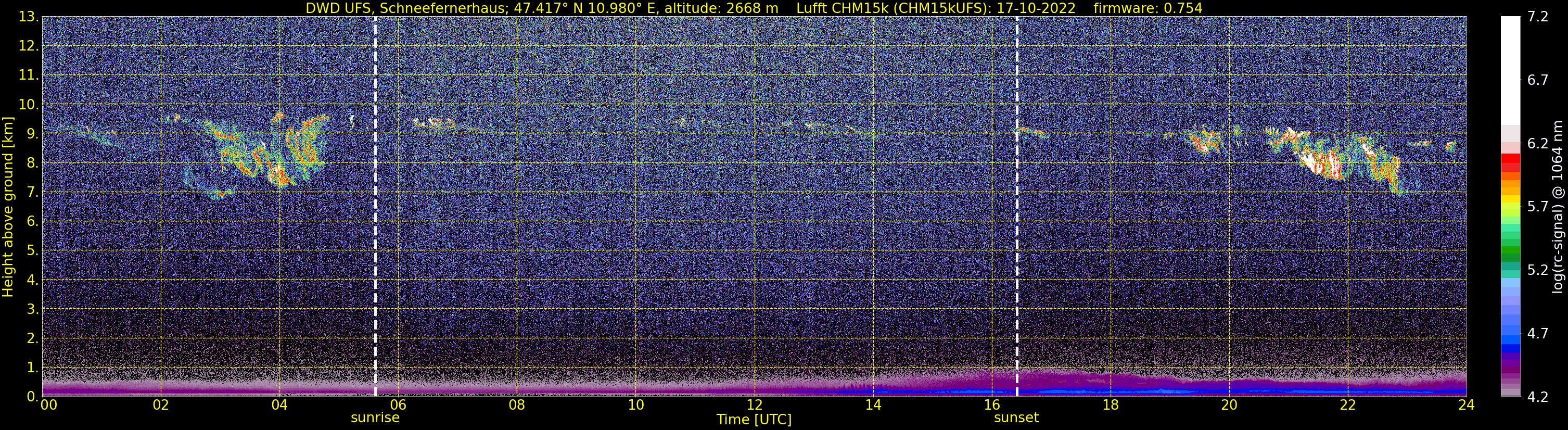Click the 5.2 value on the colorbar
The height and width of the screenshot is (430, 1568).
point(1538,270)
